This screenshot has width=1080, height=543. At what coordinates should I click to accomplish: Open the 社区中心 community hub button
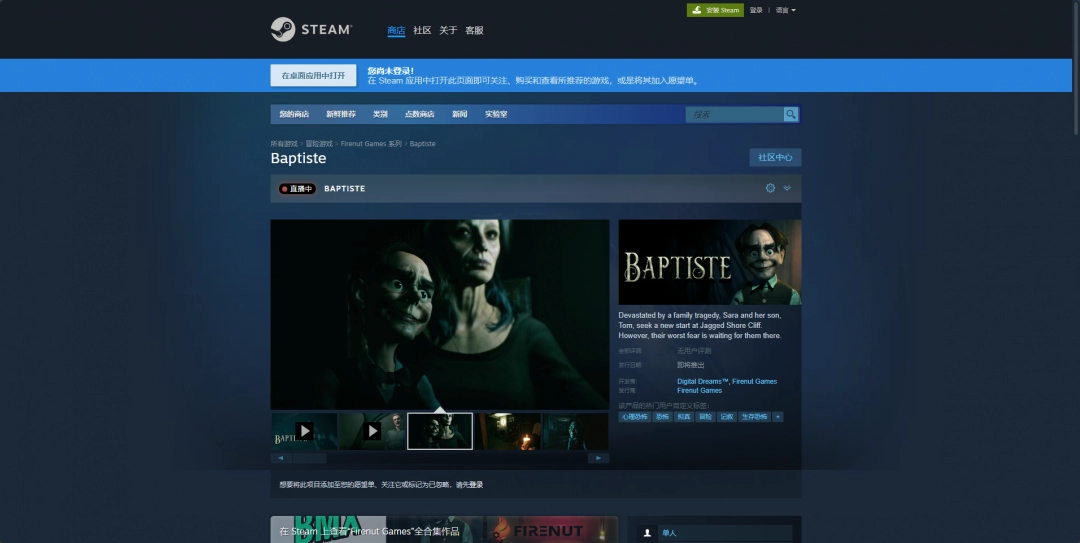coord(775,157)
